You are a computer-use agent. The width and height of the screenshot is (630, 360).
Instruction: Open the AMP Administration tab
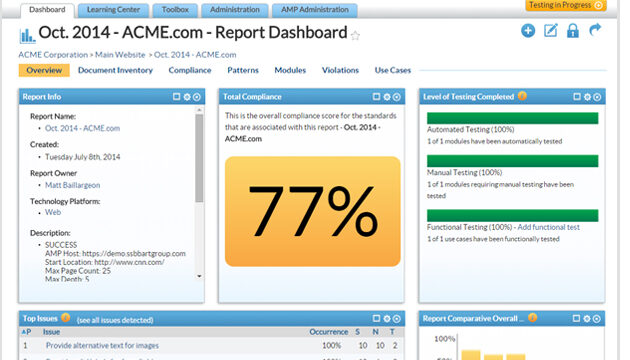(x=315, y=10)
